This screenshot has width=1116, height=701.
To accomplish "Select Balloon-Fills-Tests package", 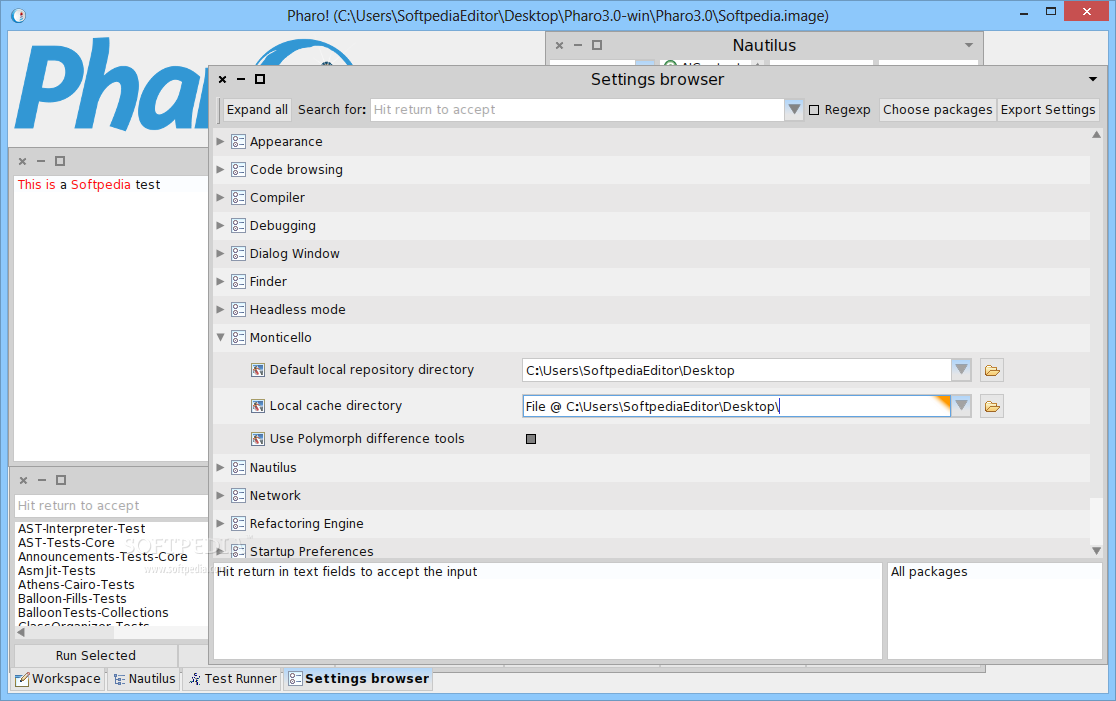I will [72, 599].
